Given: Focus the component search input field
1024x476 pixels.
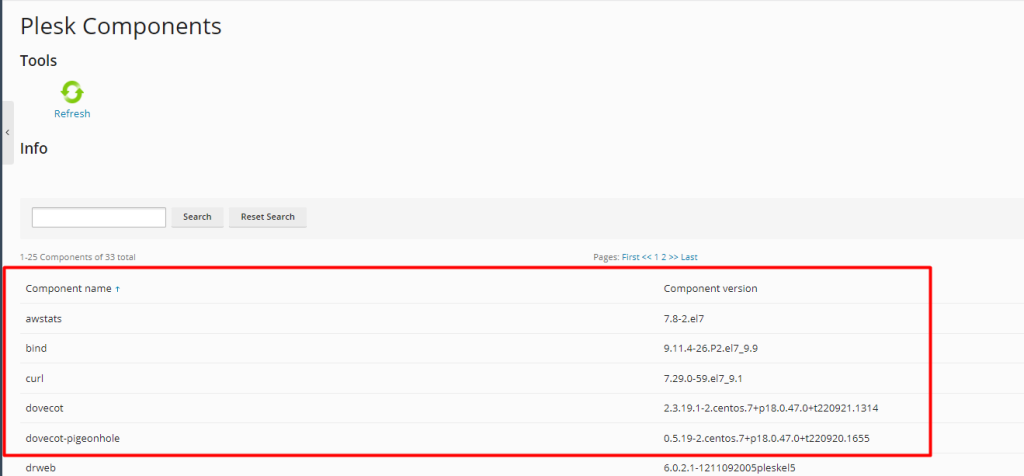Looking at the screenshot, I should coord(99,217).
